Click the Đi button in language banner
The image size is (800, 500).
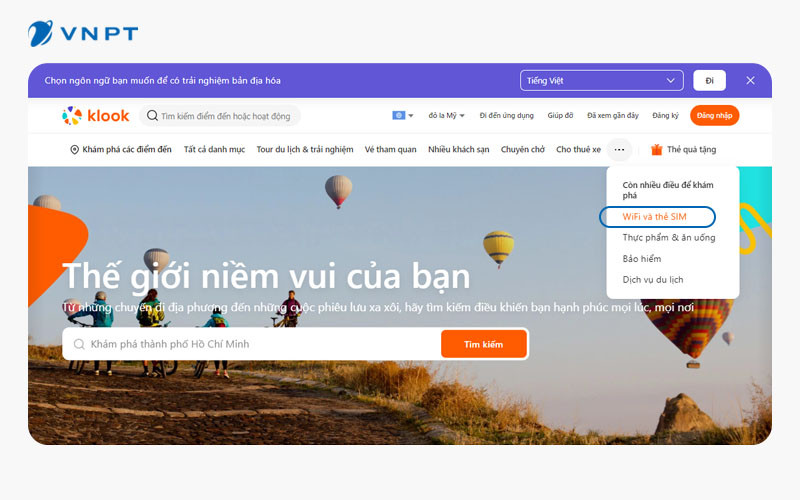(x=709, y=80)
